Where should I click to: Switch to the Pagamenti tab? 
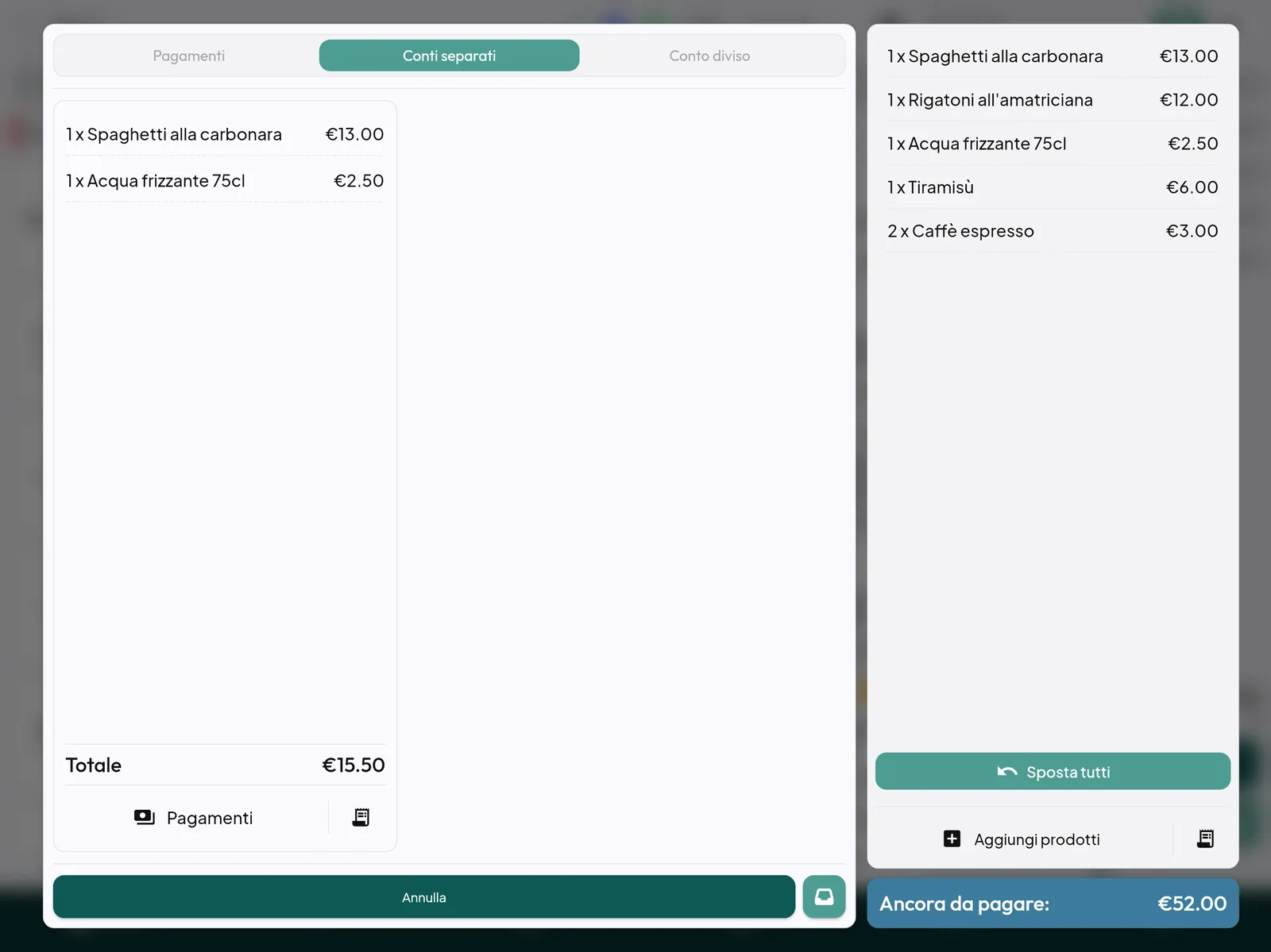point(189,56)
